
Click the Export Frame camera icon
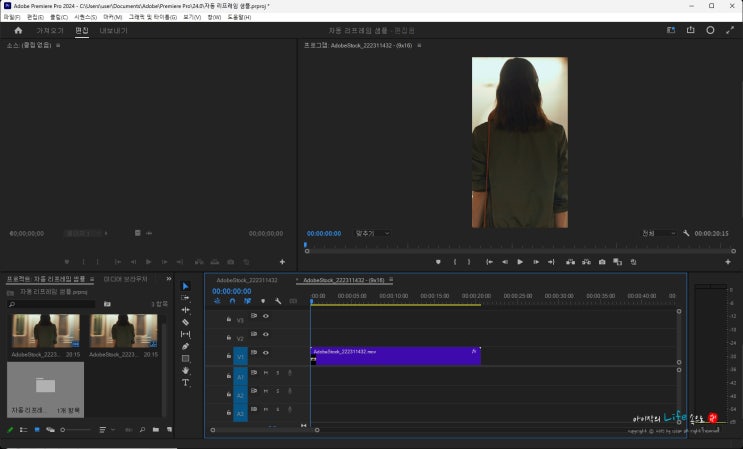click(x=601, y=262)
